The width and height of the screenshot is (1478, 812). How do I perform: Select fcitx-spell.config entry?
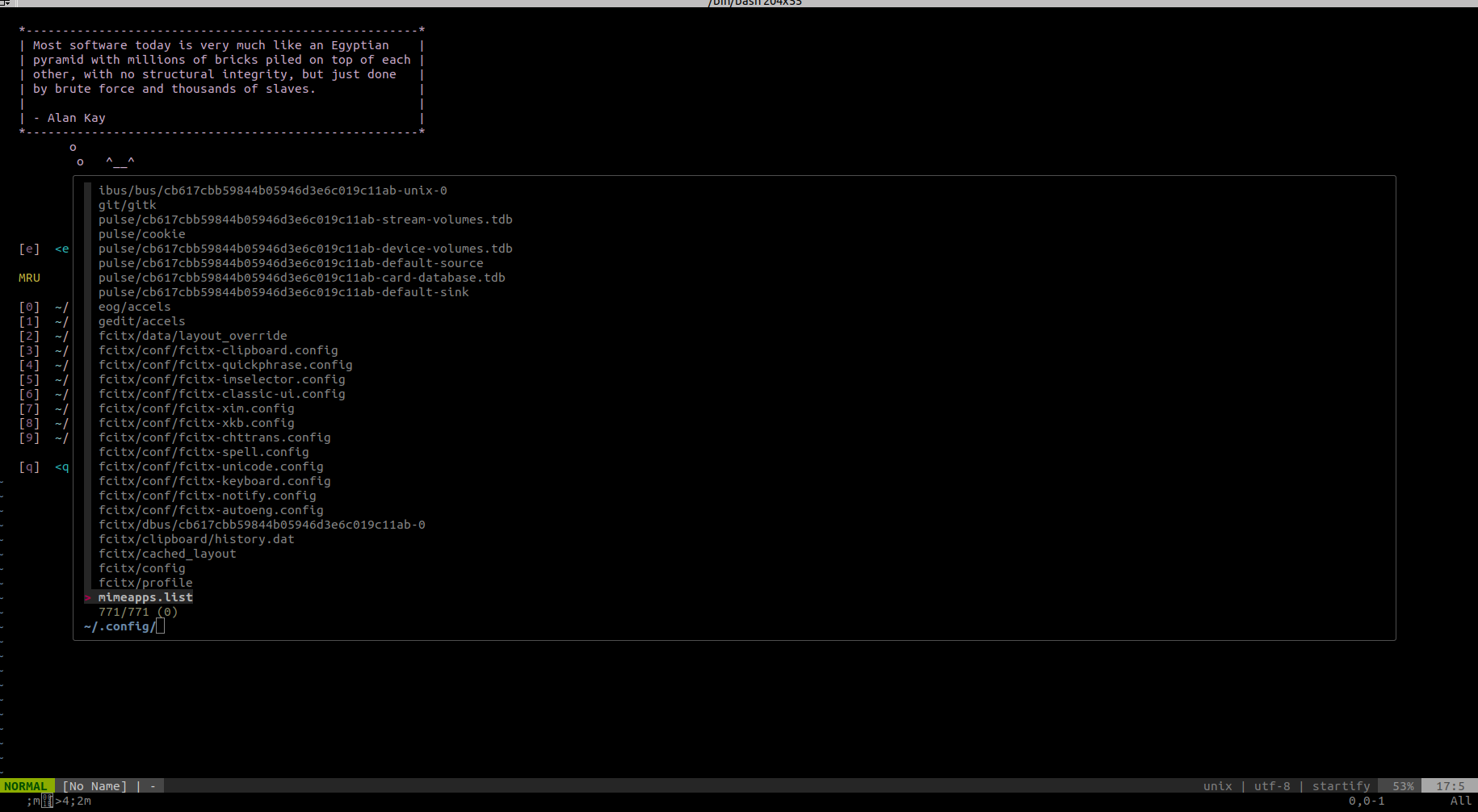[x=204, y=452]
